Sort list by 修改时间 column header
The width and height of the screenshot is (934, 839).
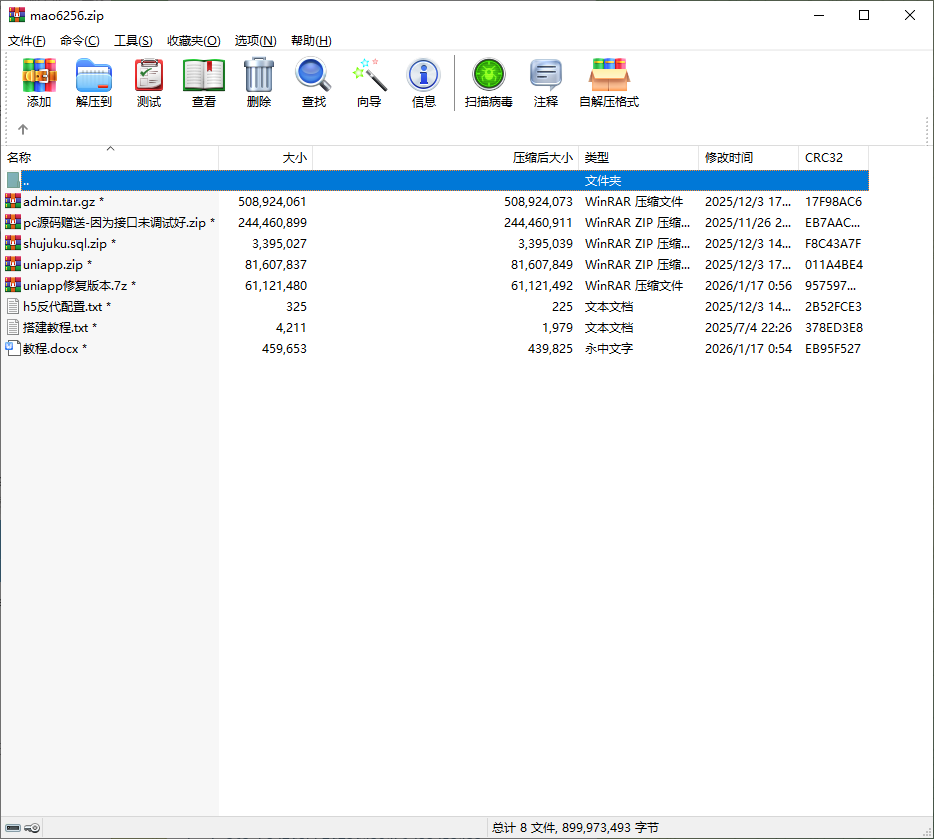pos(729,158)
